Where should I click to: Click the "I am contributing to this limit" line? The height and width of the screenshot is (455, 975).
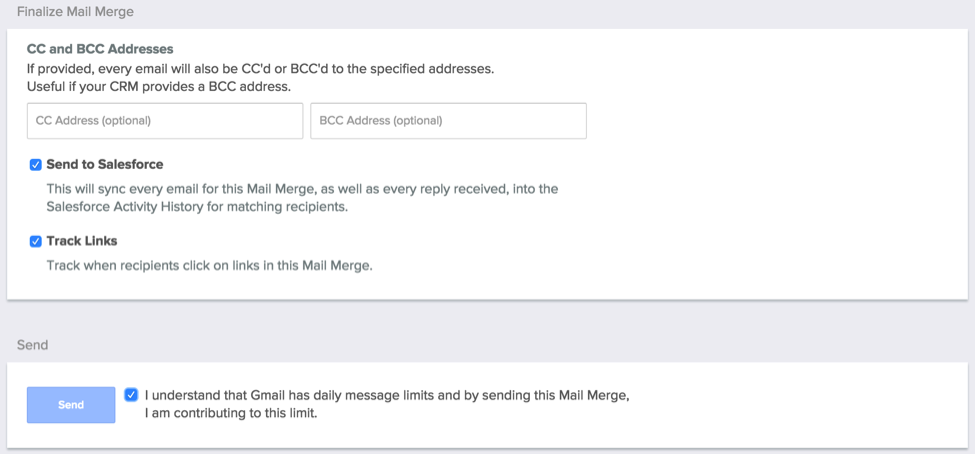click(231, 413)
